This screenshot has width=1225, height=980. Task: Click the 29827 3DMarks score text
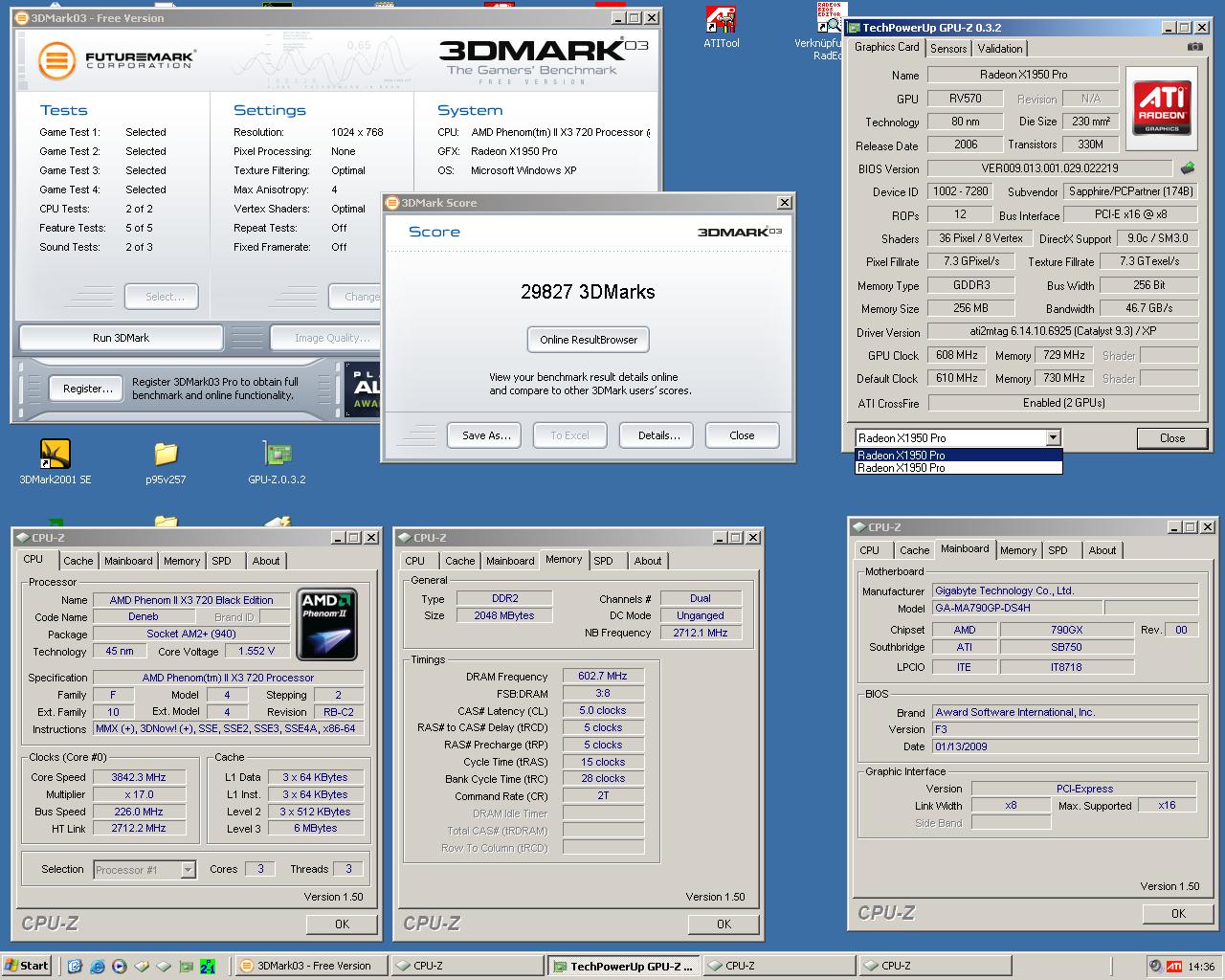588,292
